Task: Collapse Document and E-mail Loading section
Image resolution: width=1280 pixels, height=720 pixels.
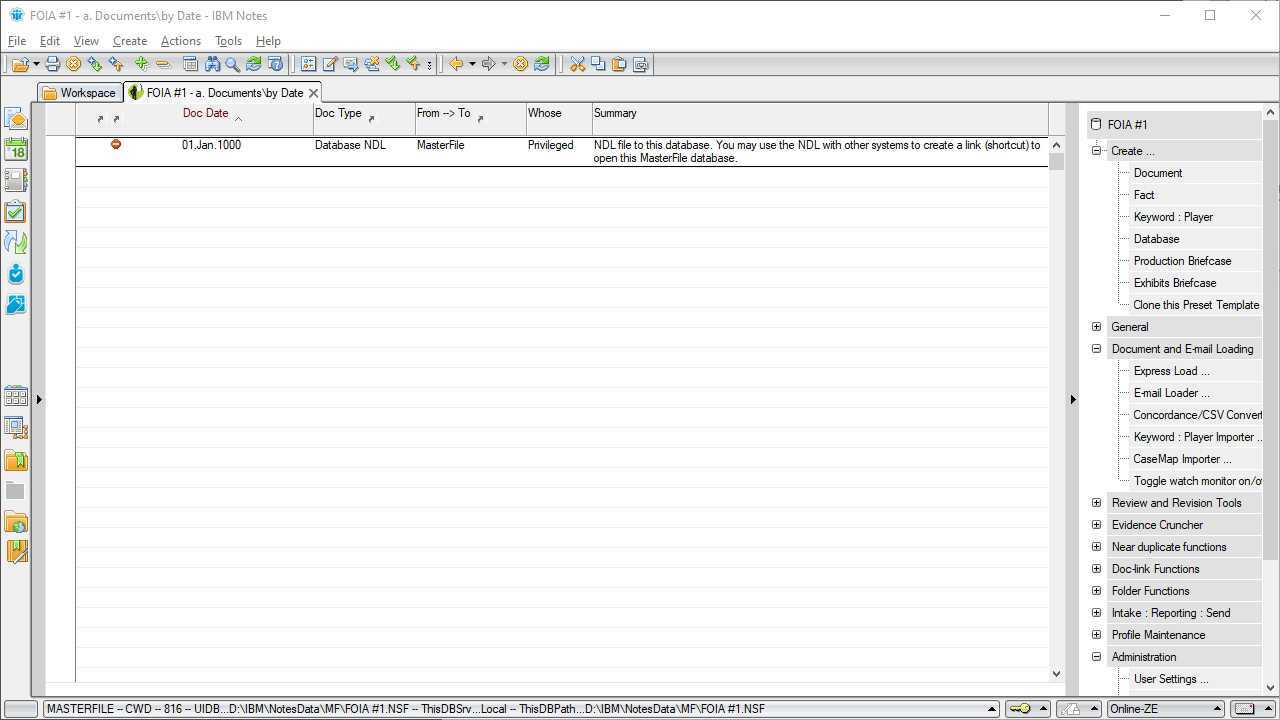Action: 1096,349
